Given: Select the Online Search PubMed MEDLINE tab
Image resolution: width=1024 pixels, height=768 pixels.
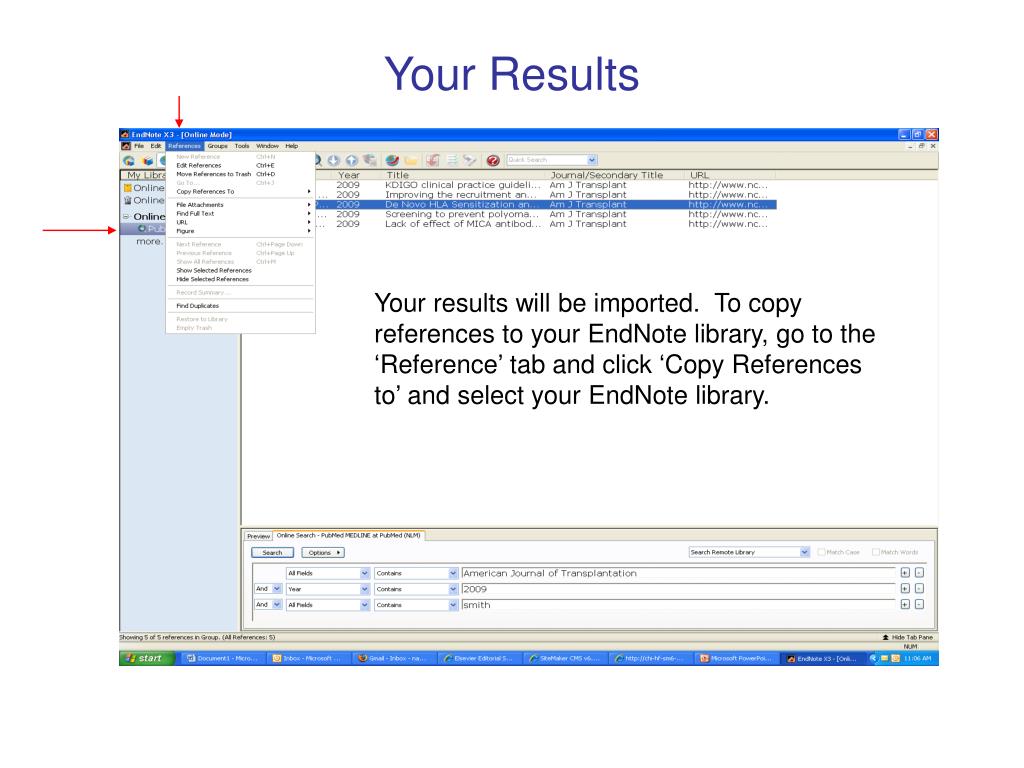Looking at the screenshot, I should [349, 536].
